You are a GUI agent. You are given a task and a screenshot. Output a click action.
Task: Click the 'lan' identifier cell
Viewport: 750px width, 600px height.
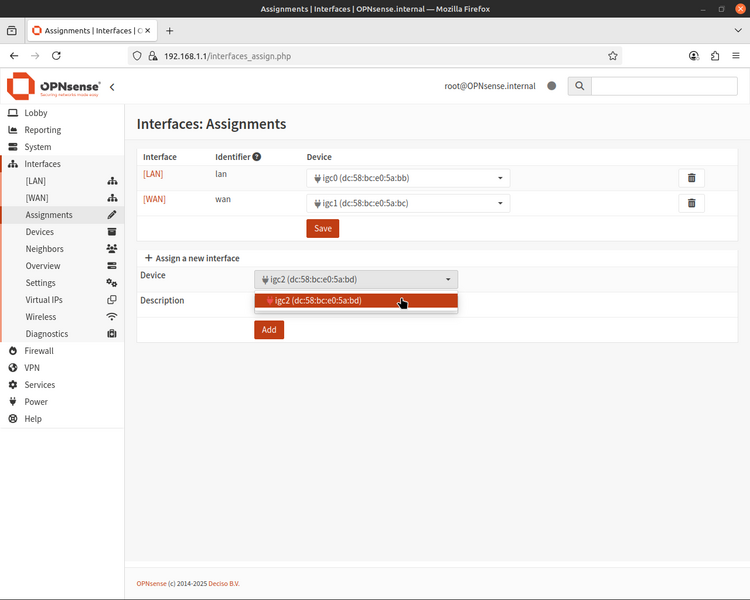point(221,174)
